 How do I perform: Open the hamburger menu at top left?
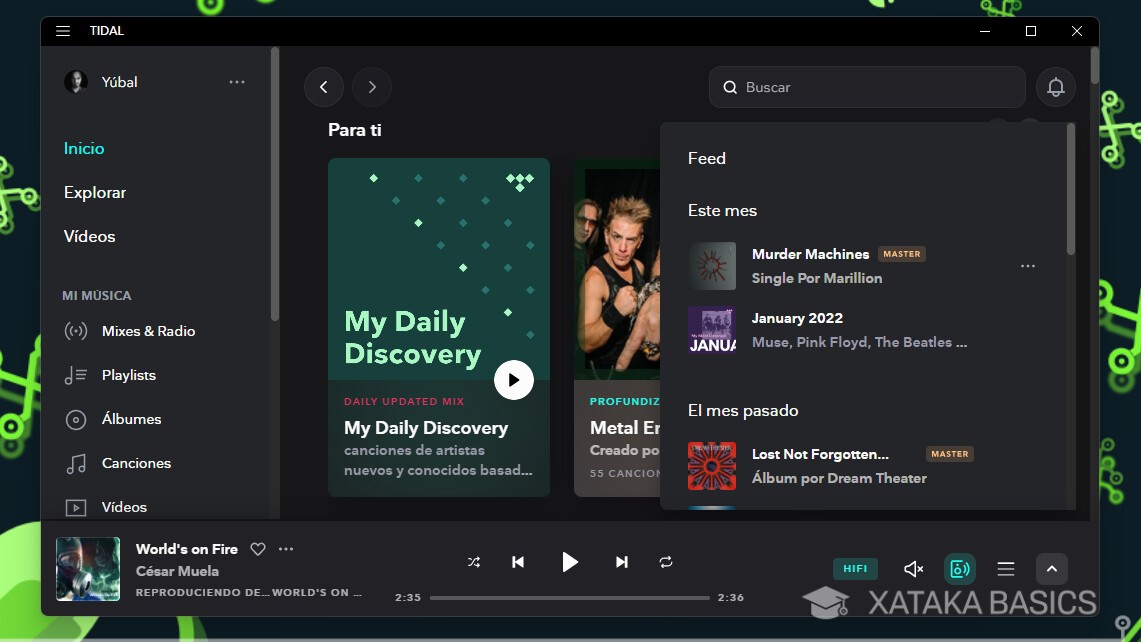pos(62,30)
